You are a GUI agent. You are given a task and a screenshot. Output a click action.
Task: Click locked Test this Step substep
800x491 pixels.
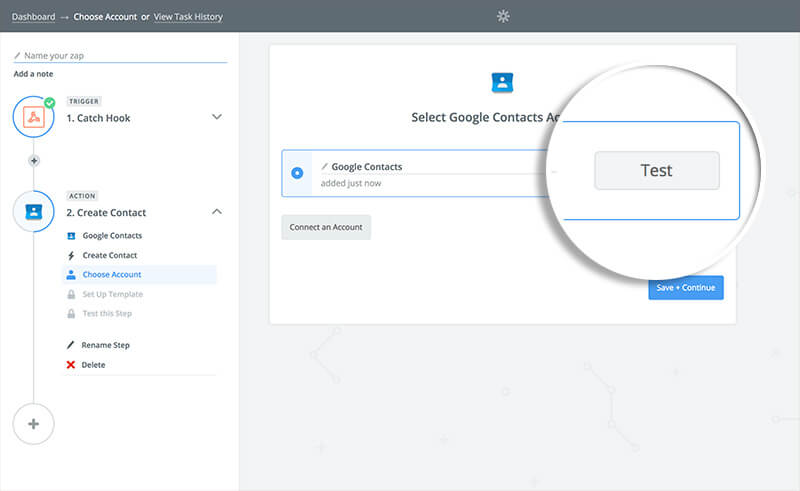pos(107,313)
